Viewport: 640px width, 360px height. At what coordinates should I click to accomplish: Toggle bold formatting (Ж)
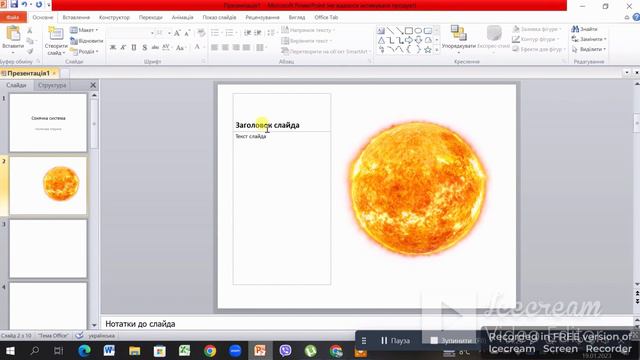113,47
